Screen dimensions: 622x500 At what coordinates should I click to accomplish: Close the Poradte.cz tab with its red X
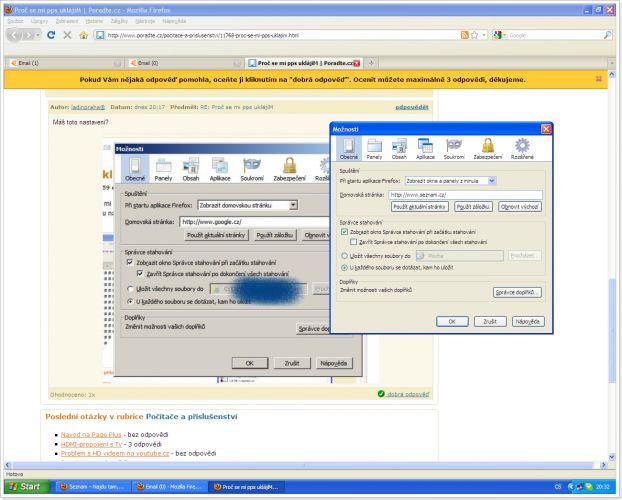pos(357,63)
